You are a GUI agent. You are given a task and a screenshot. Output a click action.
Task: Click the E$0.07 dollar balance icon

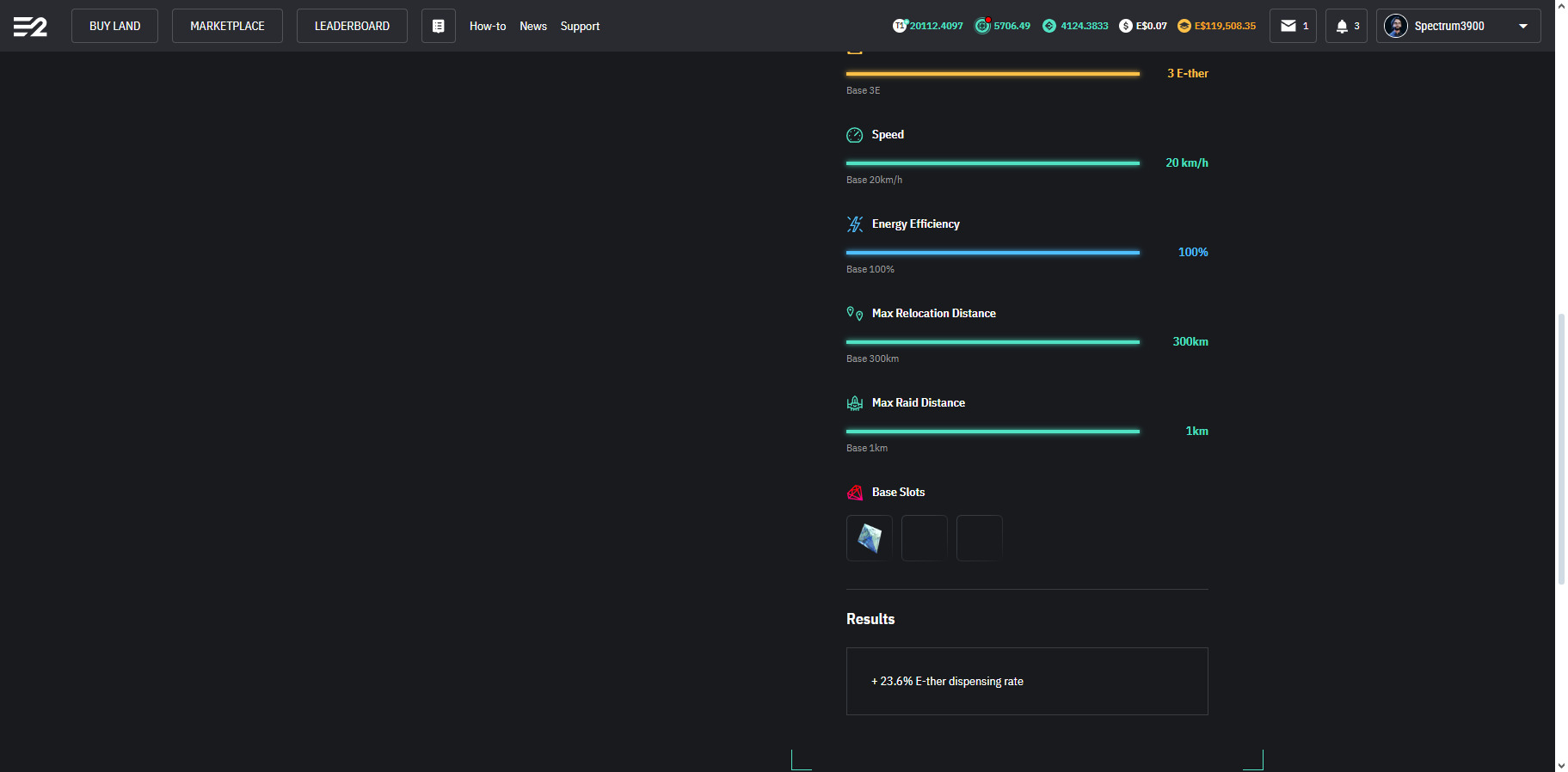pyautogui.click(x=1125, y=26)
